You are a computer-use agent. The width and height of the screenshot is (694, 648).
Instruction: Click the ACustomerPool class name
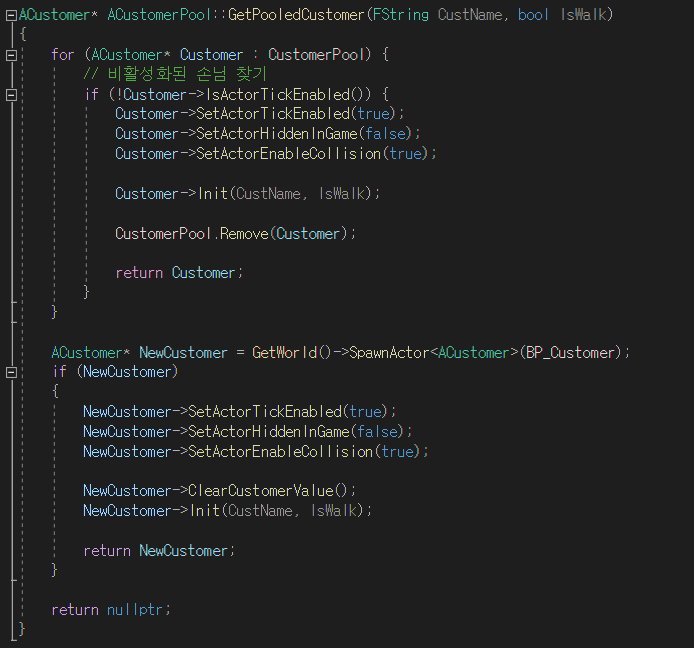tap(159, 15)
